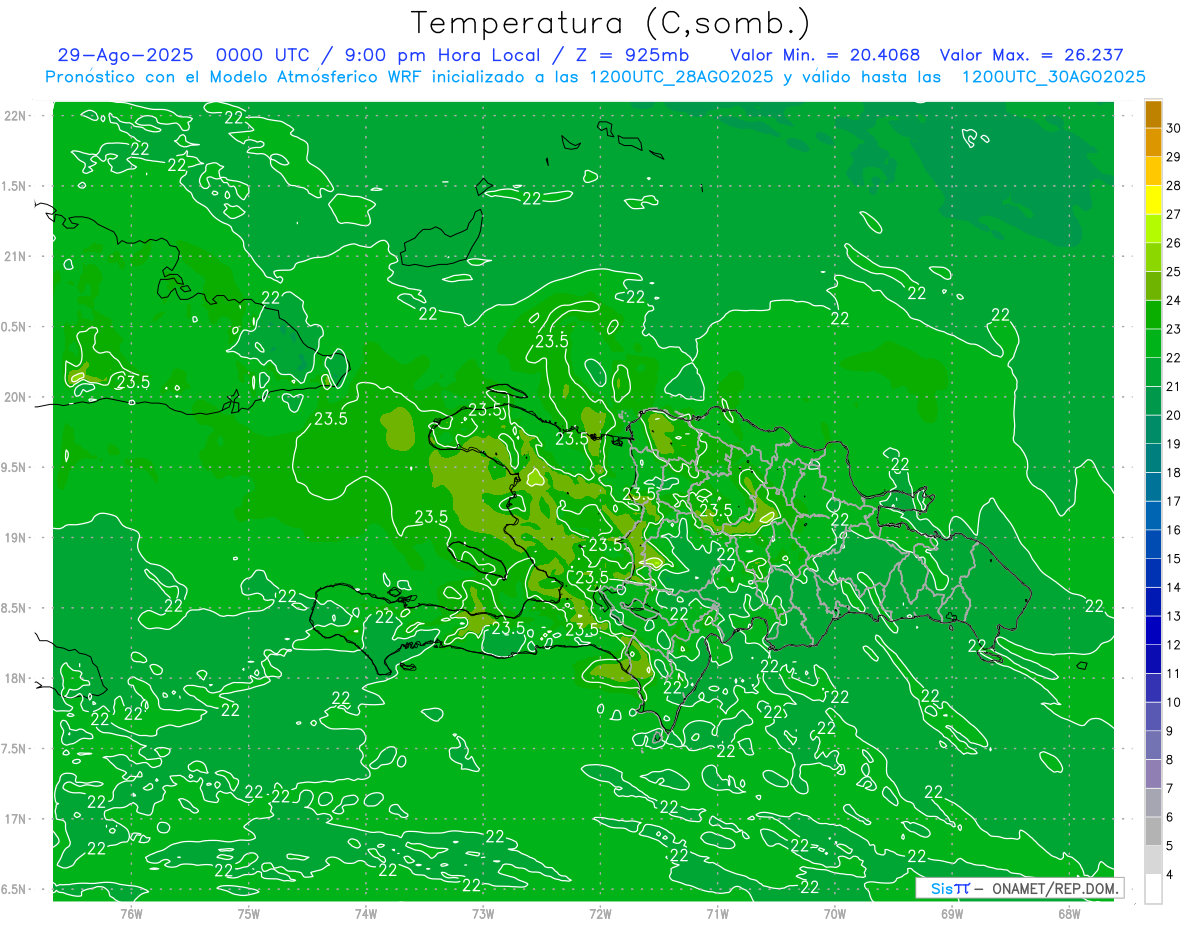This screenshot has height=927, width=1200.
Task: Pick the gray colorbar segment between 5 and 6
Action: coord(1153,831)
